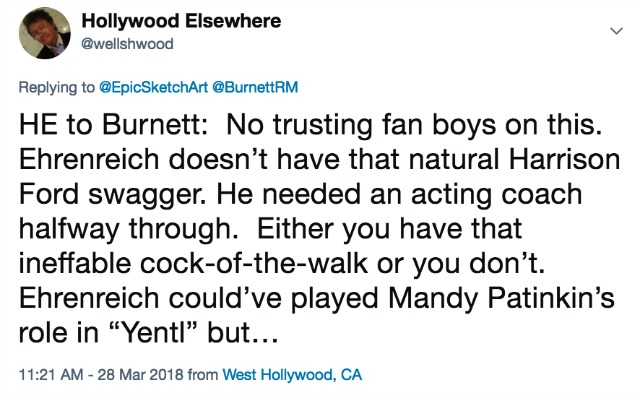The height and width of the screenshot is (393, 640).
Task: Open the West Hollywood, CA location link
Action: 292,375
